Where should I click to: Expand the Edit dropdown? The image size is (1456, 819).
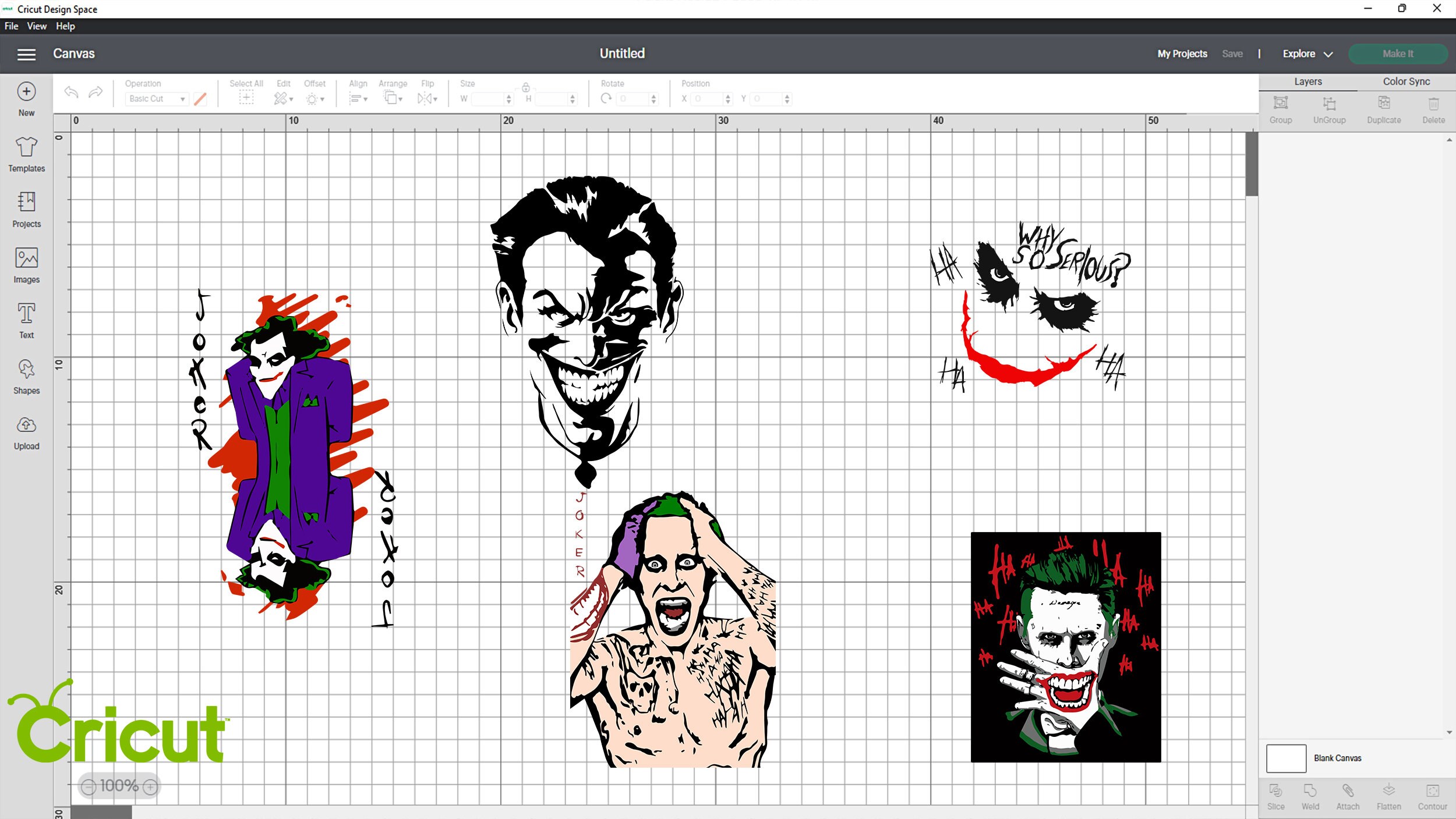(x=283, y=99)
